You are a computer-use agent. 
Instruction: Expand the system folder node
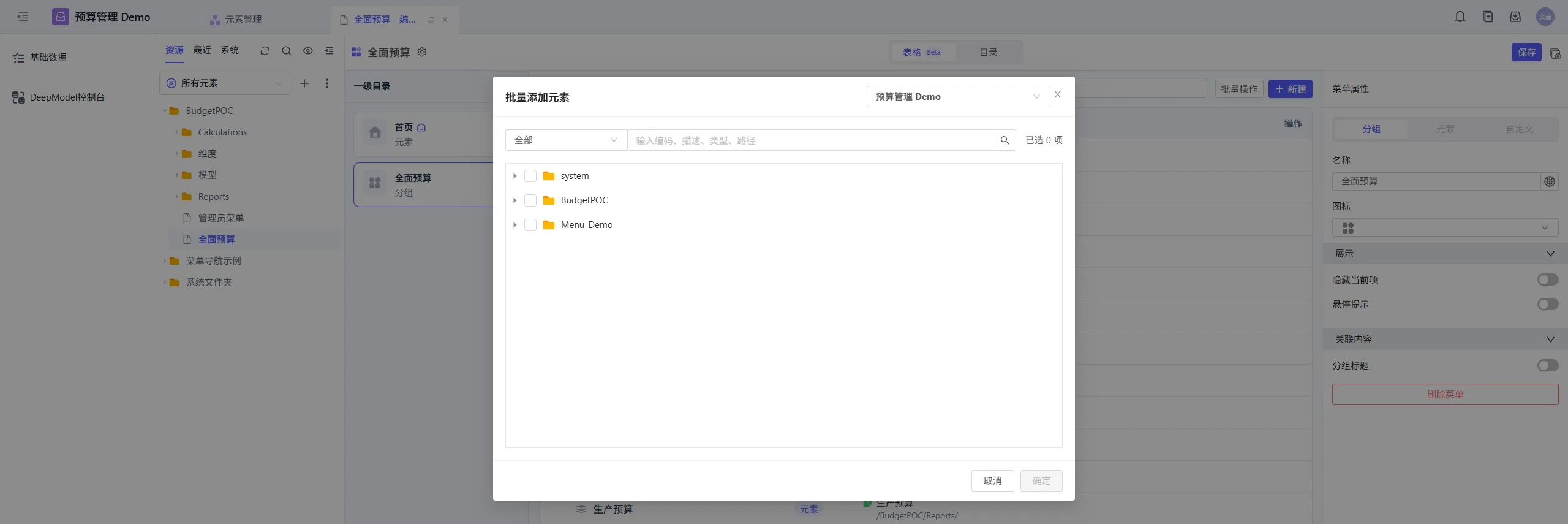click(x=514, y=176)
